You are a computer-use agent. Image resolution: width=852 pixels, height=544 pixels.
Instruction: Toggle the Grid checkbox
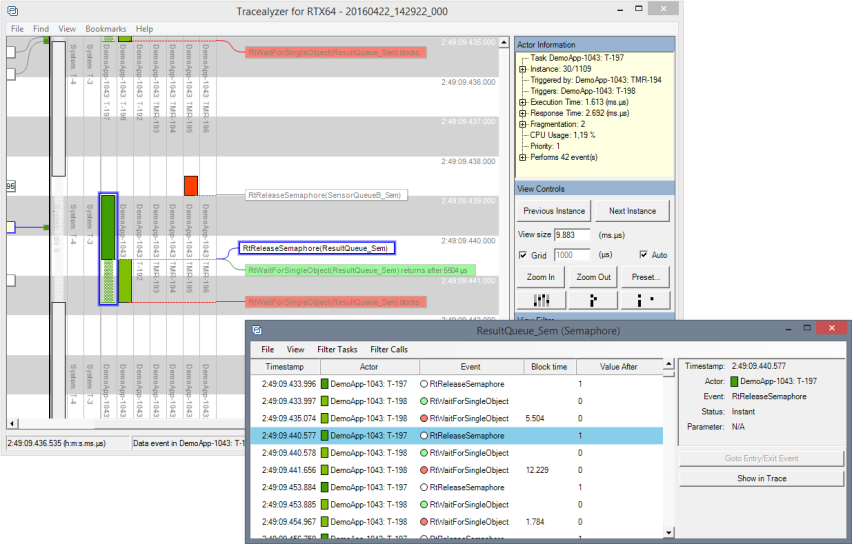point(523,255)
